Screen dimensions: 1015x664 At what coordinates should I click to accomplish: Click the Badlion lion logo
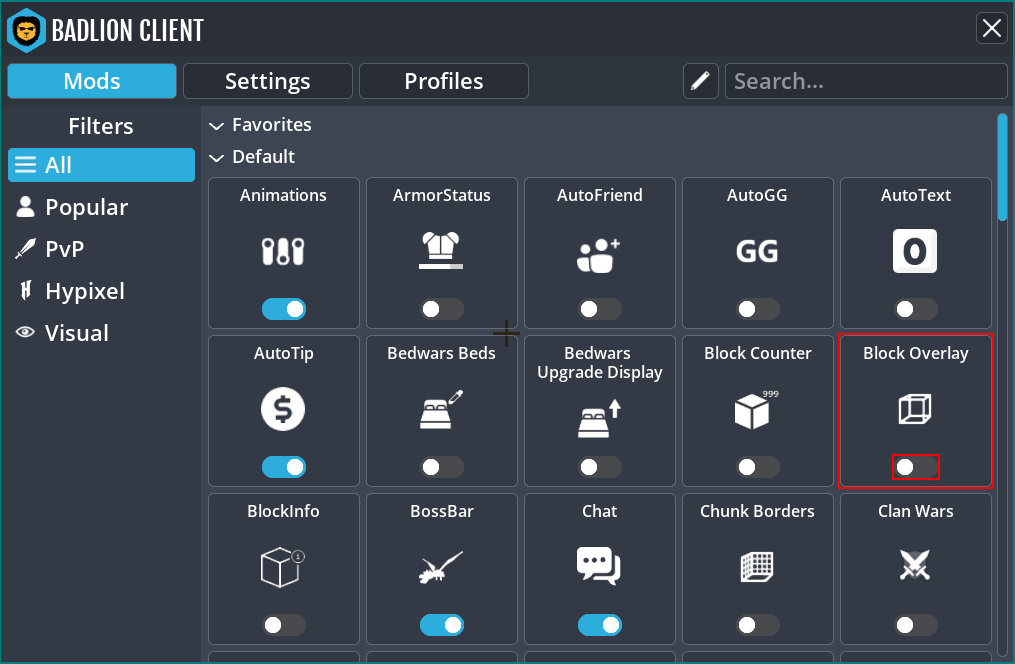27,30
